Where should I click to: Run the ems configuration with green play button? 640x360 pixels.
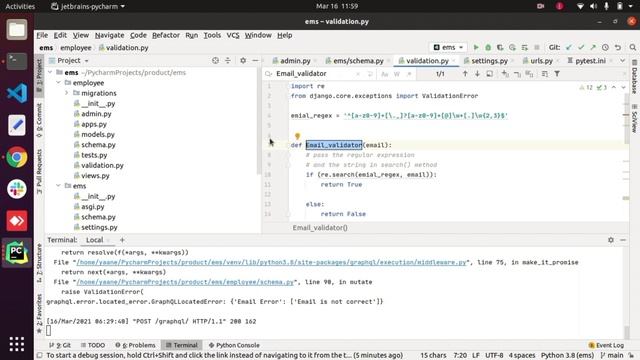click(476, 48)
